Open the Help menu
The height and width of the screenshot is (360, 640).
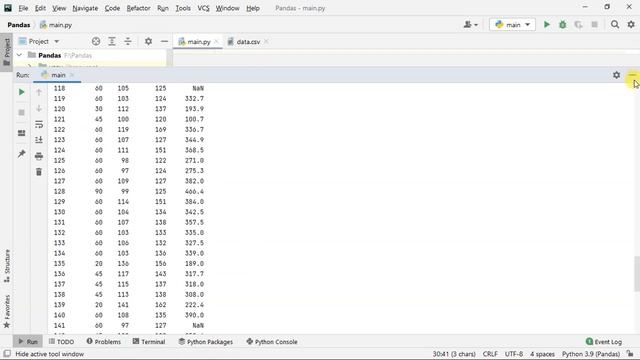253,8
